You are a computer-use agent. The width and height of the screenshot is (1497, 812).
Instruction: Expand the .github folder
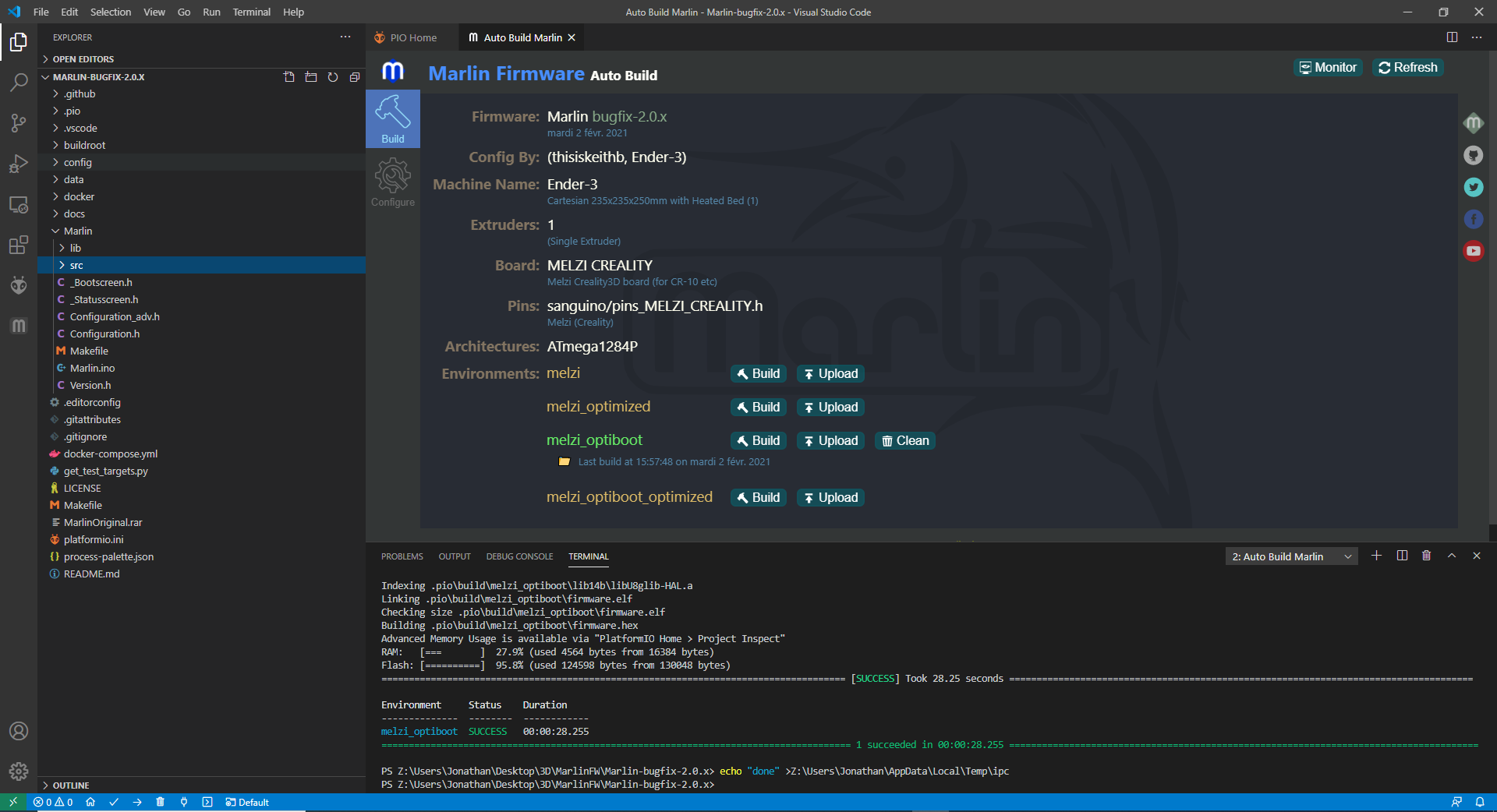tap(201, 94)
